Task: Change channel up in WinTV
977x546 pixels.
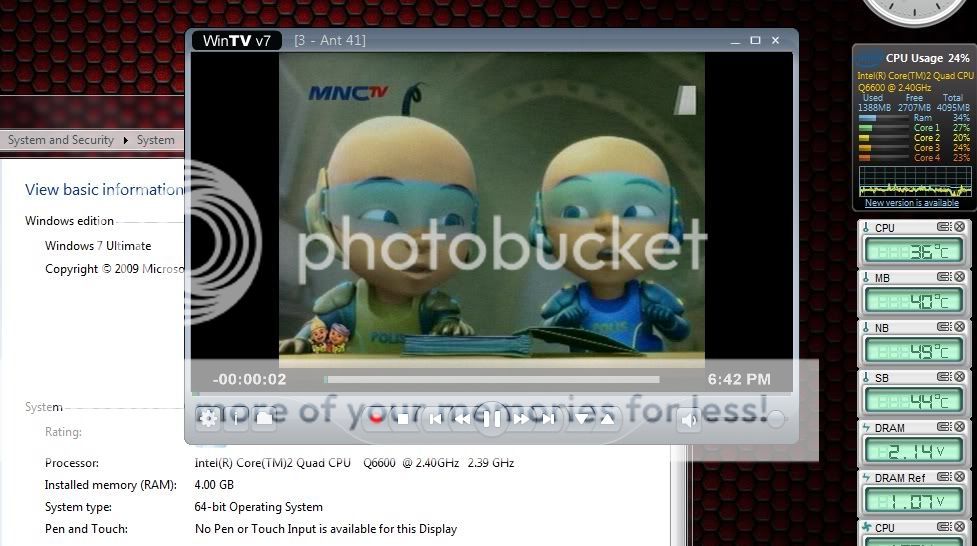Action: [x=608, y=419]
